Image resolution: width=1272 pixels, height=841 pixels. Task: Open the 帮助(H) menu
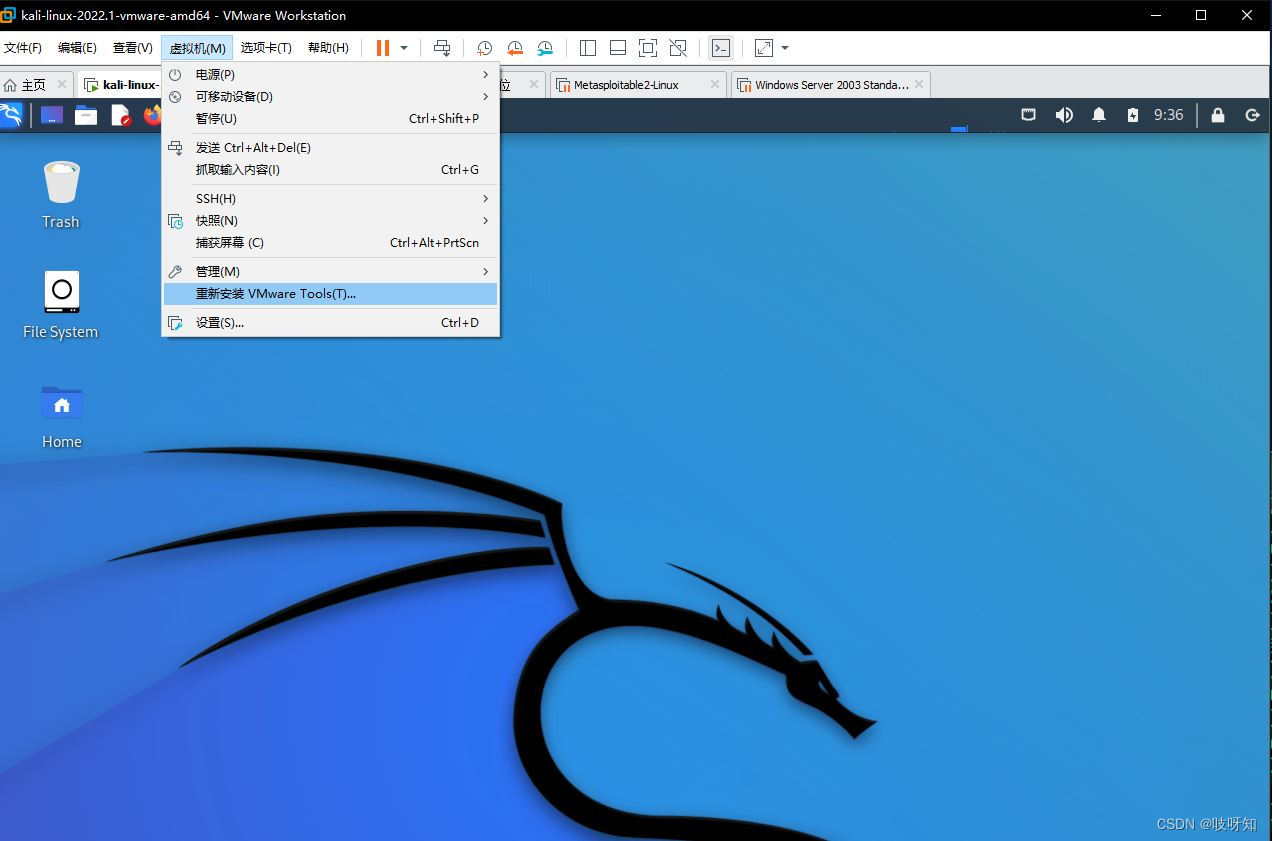coord(328,48)
